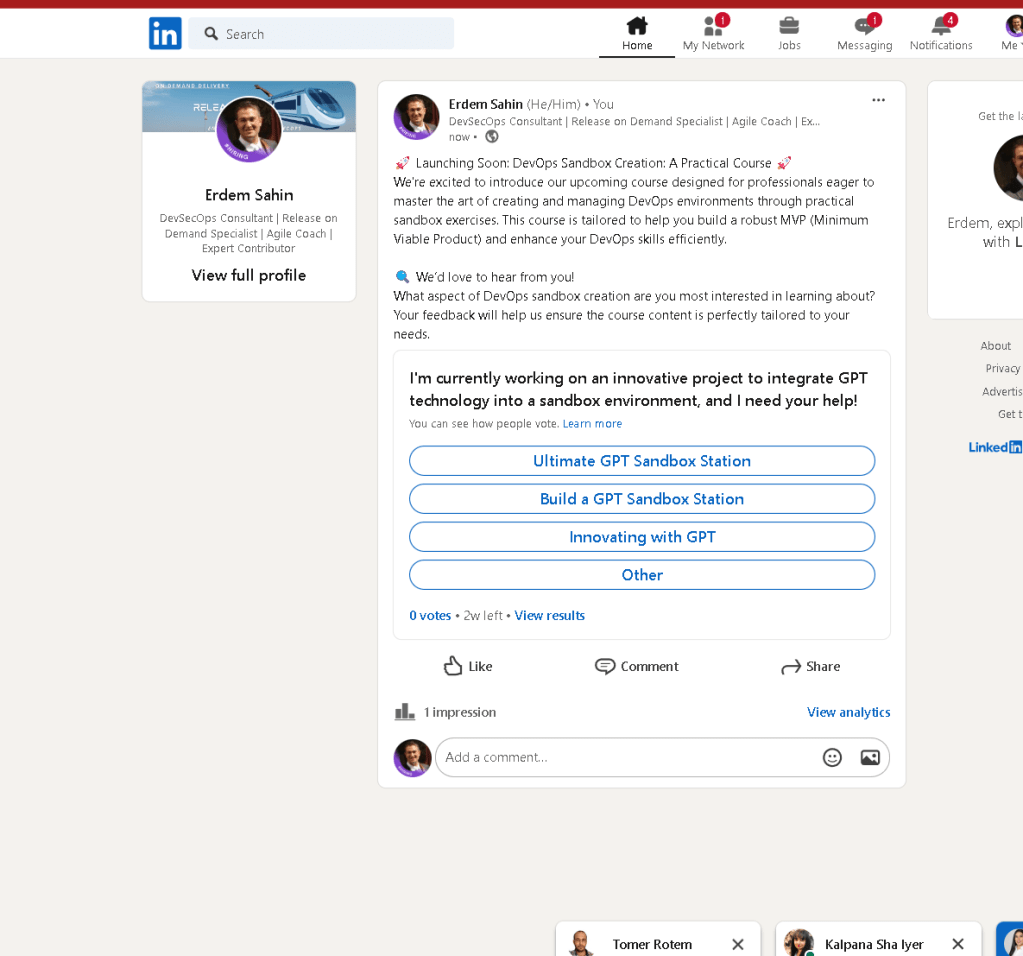This screenshot has height=956, width=1023.
Task: Click View results link
Action: point(549,615)
